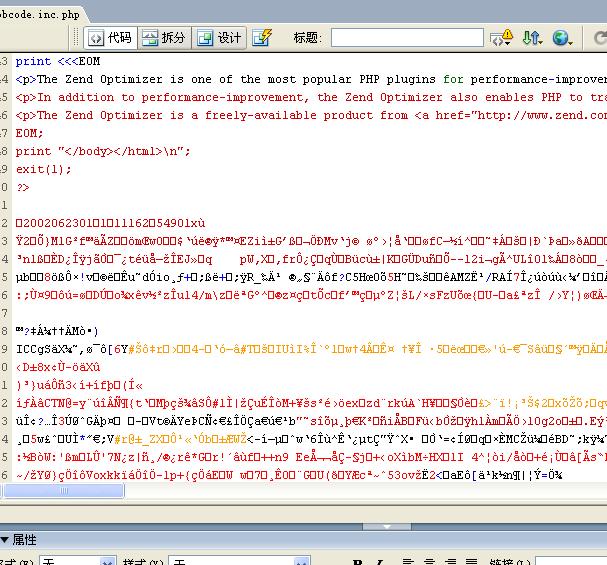The image size is (607, 565).
Task: Click the horizontal scrollbar thumb in the code view
Action: click(x=64, y=491)
